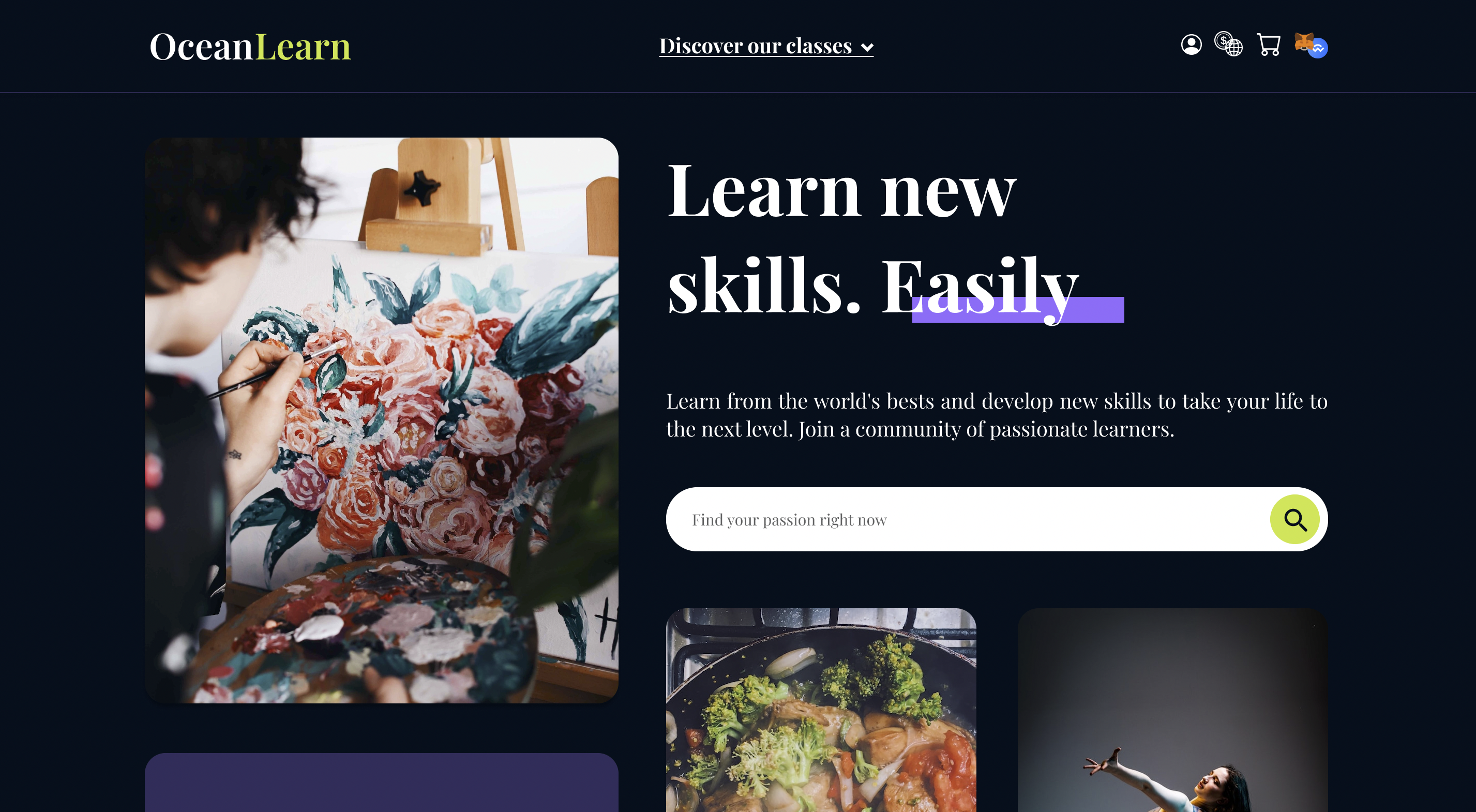The image size is (1476, 812).
Task: Click the "Learn from the world's bests" paragraph
Action: [x=997, y=415]
